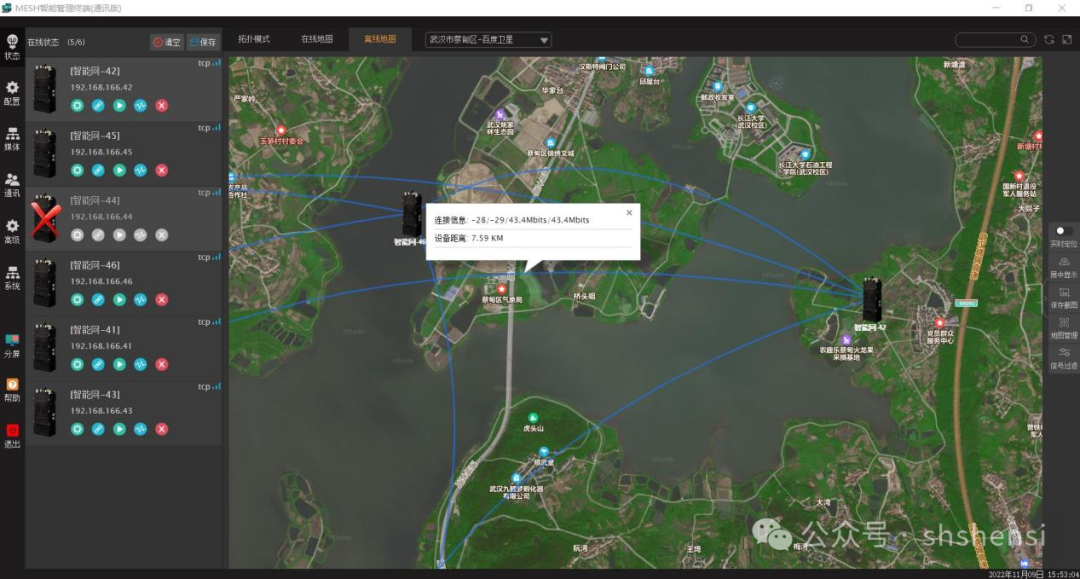Click IP address 192.168.166.43
The width and height of the screenshot is (1080, 579).
tap(101, 411)
